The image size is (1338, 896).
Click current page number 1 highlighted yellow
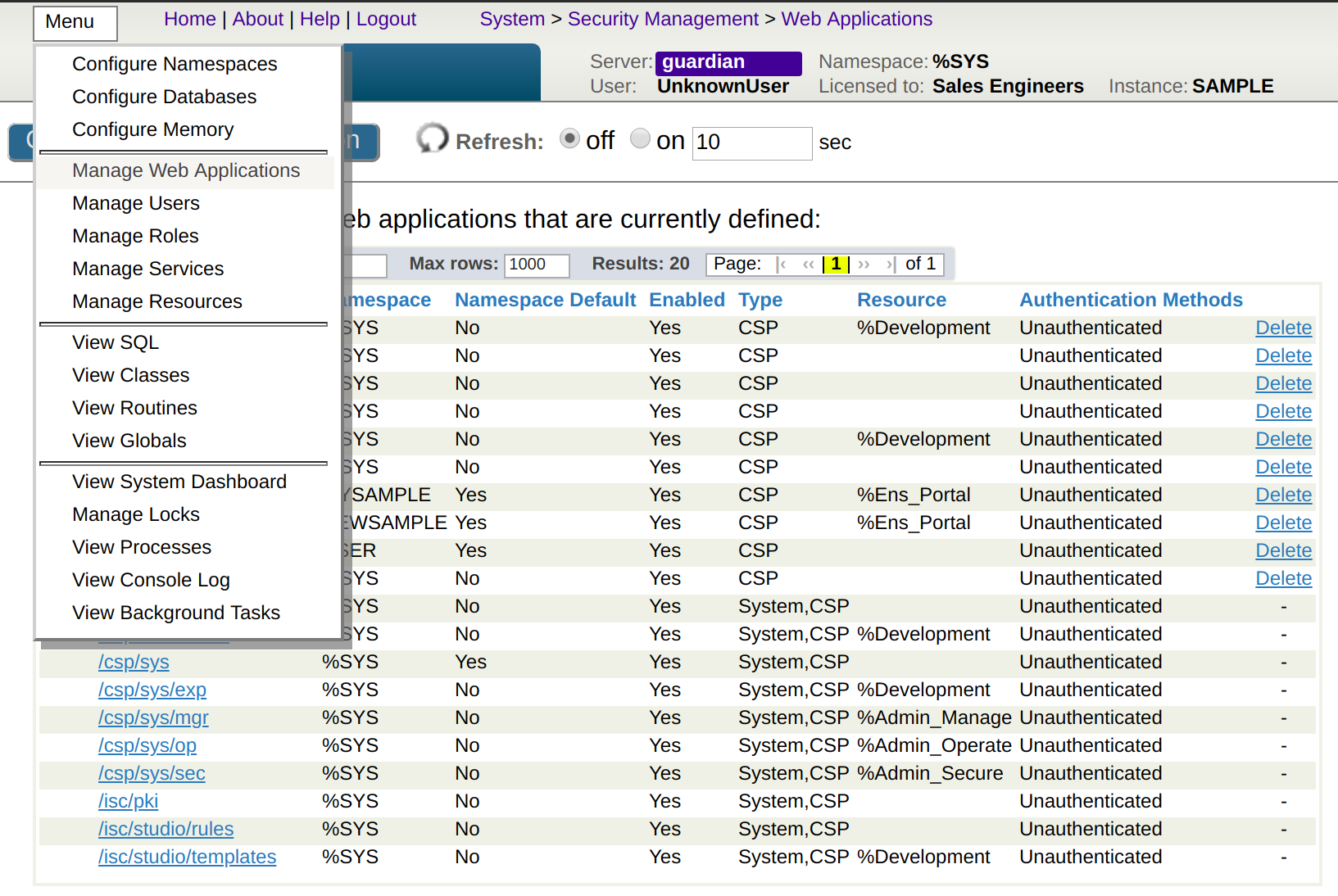[x=836, y=265]
